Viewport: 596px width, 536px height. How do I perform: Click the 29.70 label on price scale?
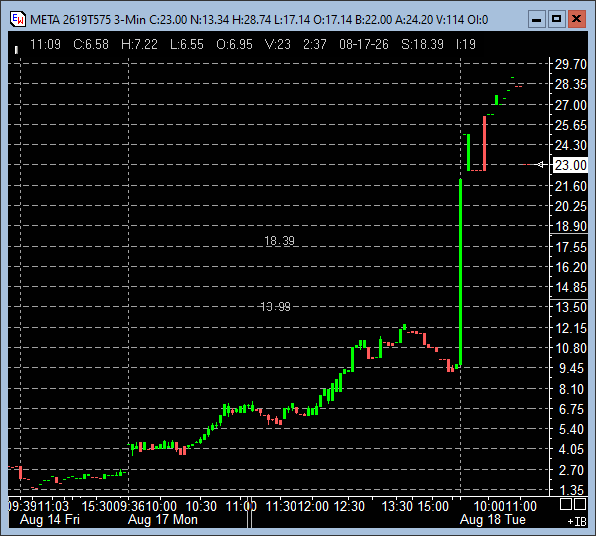tap(571, 64)
